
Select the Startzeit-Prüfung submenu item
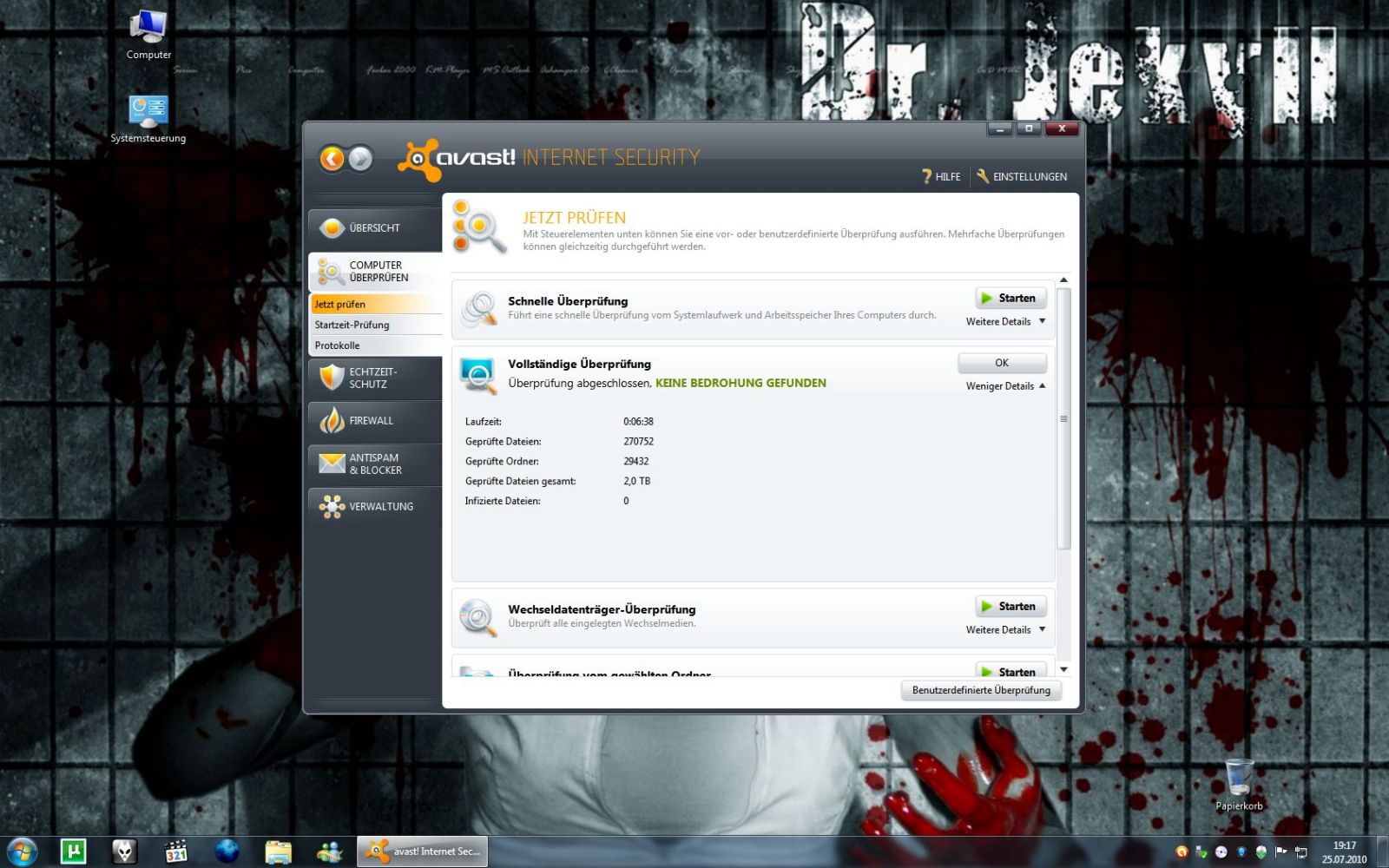click(352, 325)
